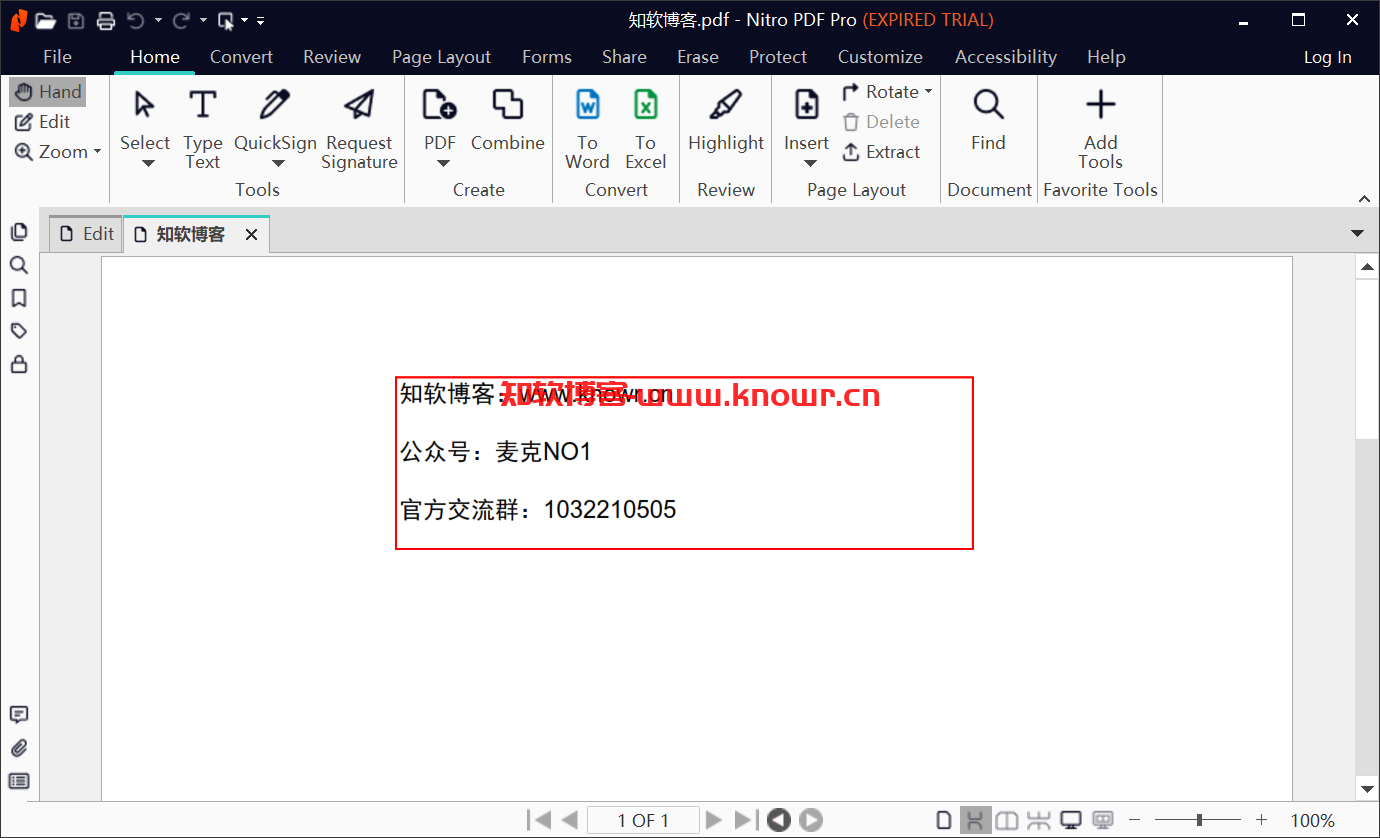Click the Log In link

[1327, 57]
